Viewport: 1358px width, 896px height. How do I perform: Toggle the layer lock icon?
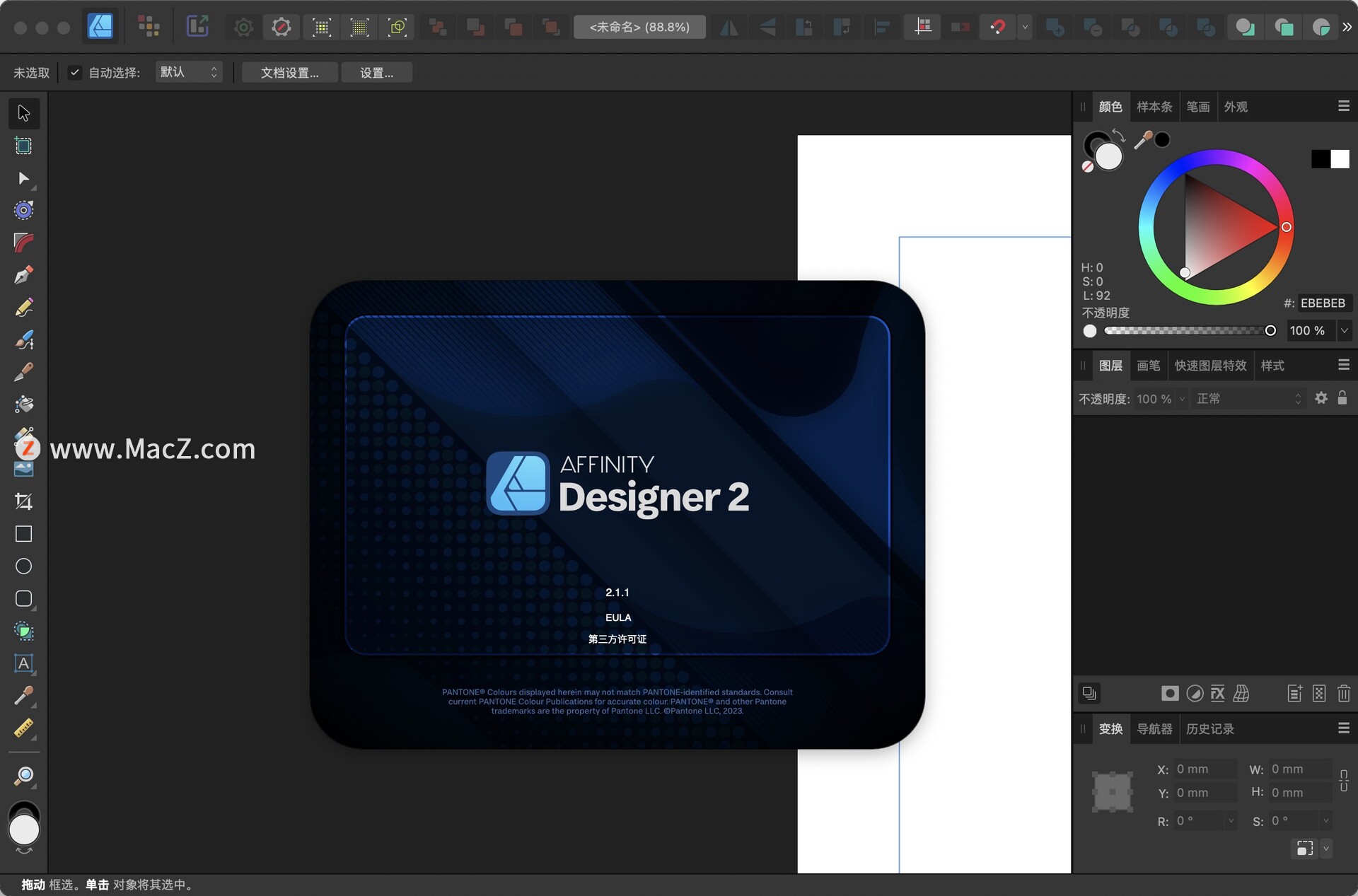(x=1342, y=397)
